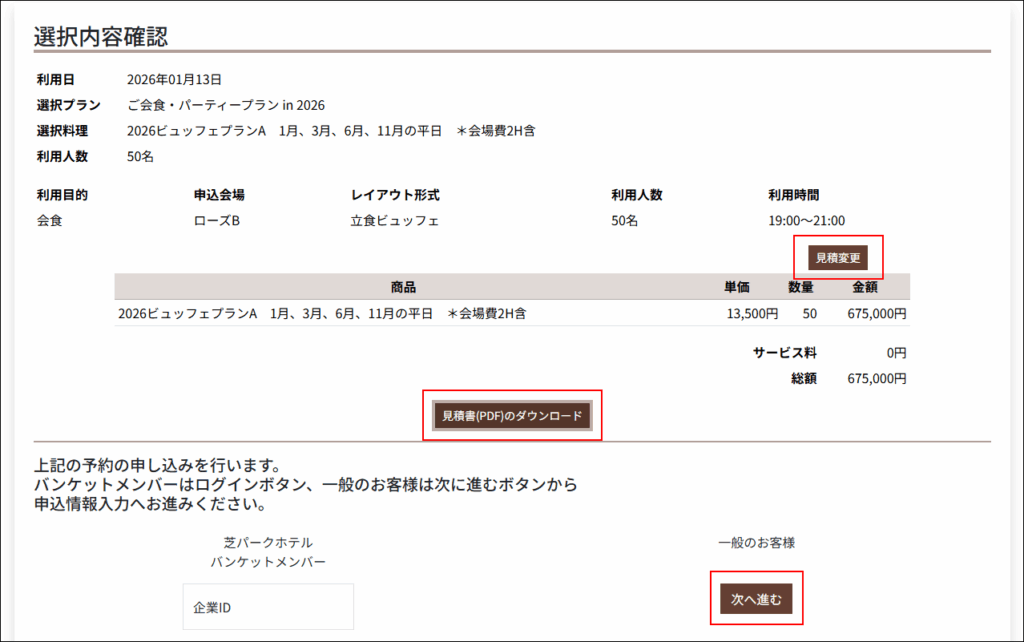The height and width of the screenshot is (642, 1024).
Task: Select the venue name ローズB
Action: (x=217, y=221)
